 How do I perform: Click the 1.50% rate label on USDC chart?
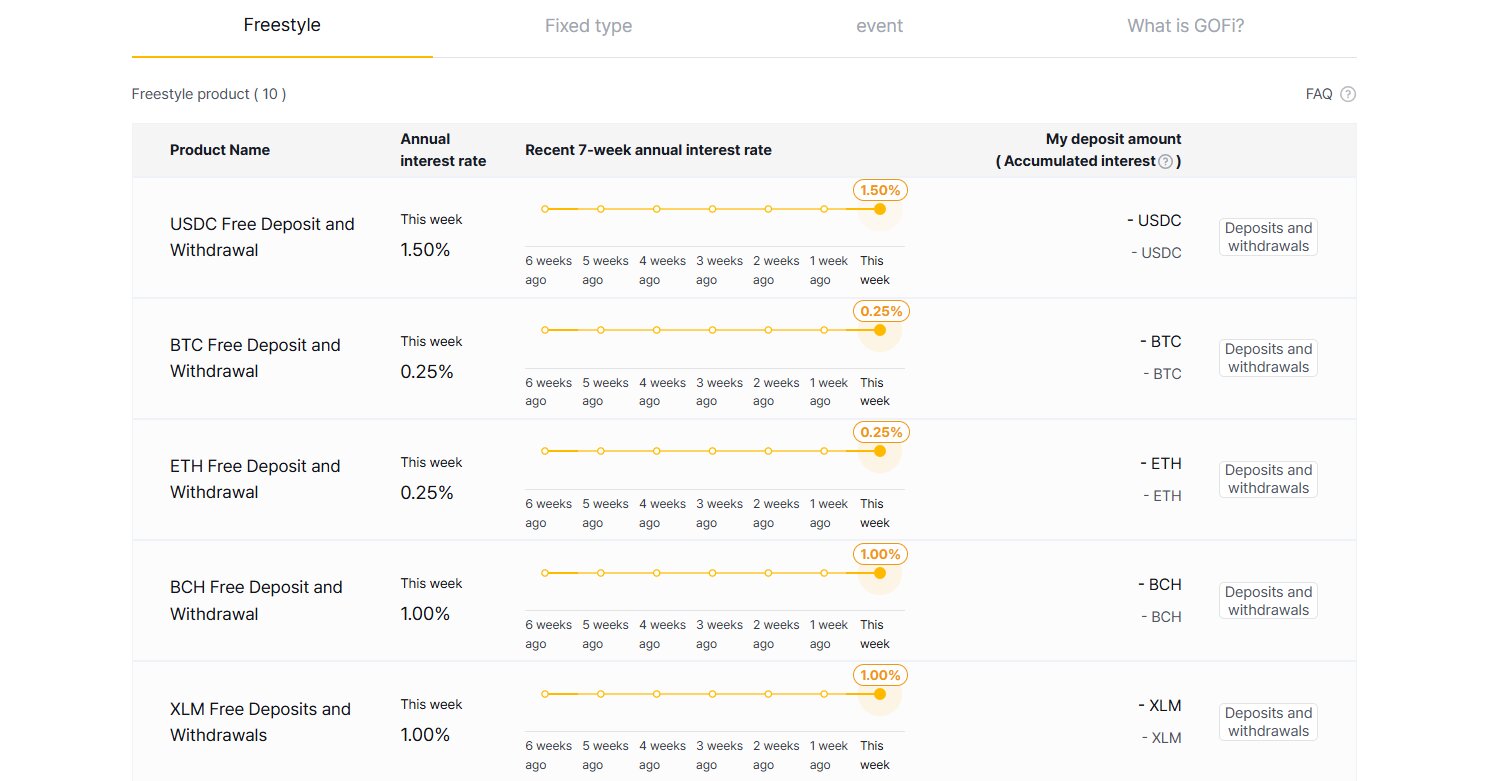(x=880, y=190)
